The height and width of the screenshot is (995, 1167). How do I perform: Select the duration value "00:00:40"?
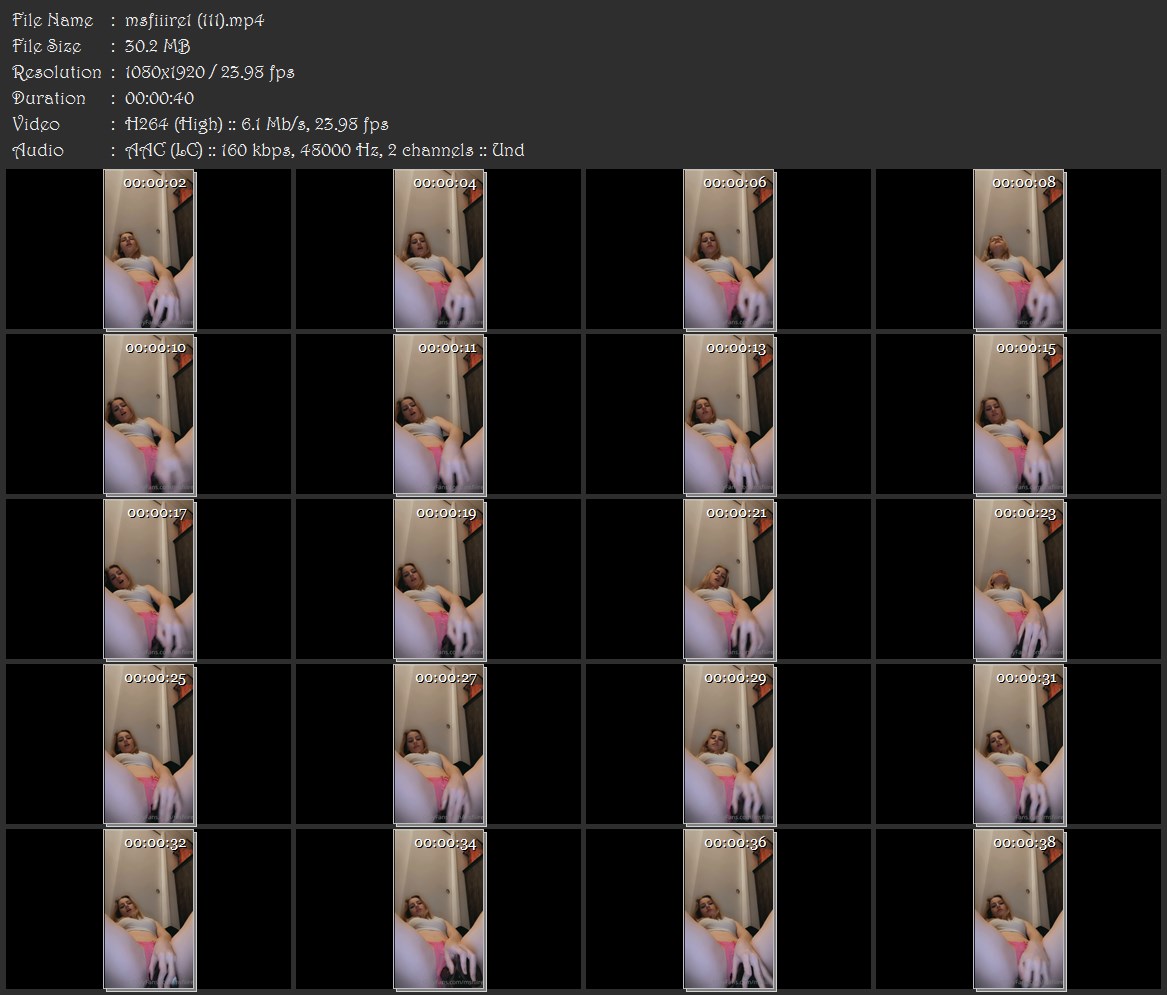click(159, 98)
